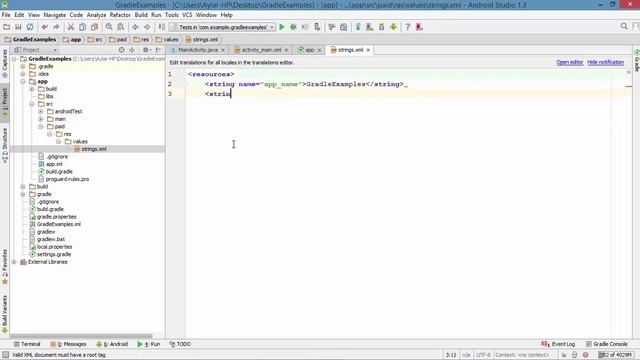Click the Undo toolbar icon
This screenshot has width=640, height=360.
coord(44,27)
